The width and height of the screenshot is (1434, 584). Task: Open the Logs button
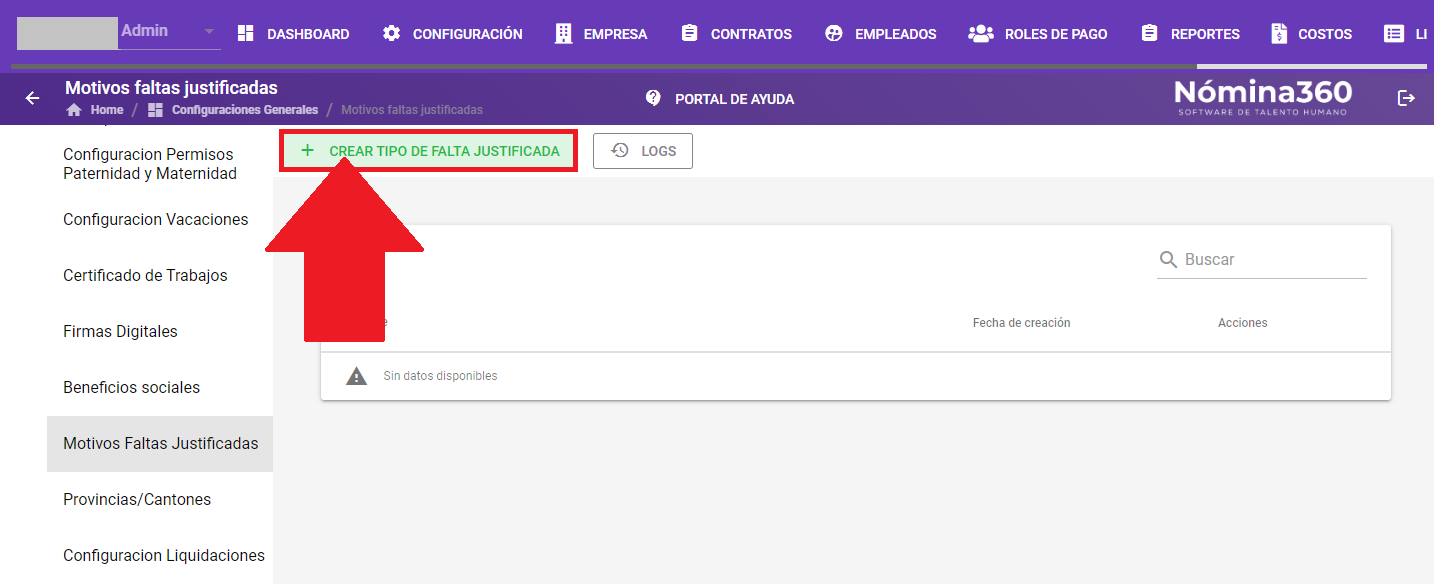click(643, 151)
